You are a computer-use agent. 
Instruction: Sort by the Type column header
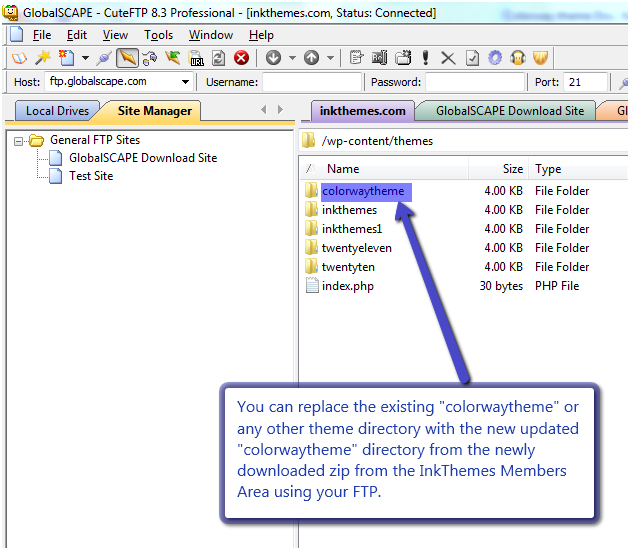click(x=548, y=169)
